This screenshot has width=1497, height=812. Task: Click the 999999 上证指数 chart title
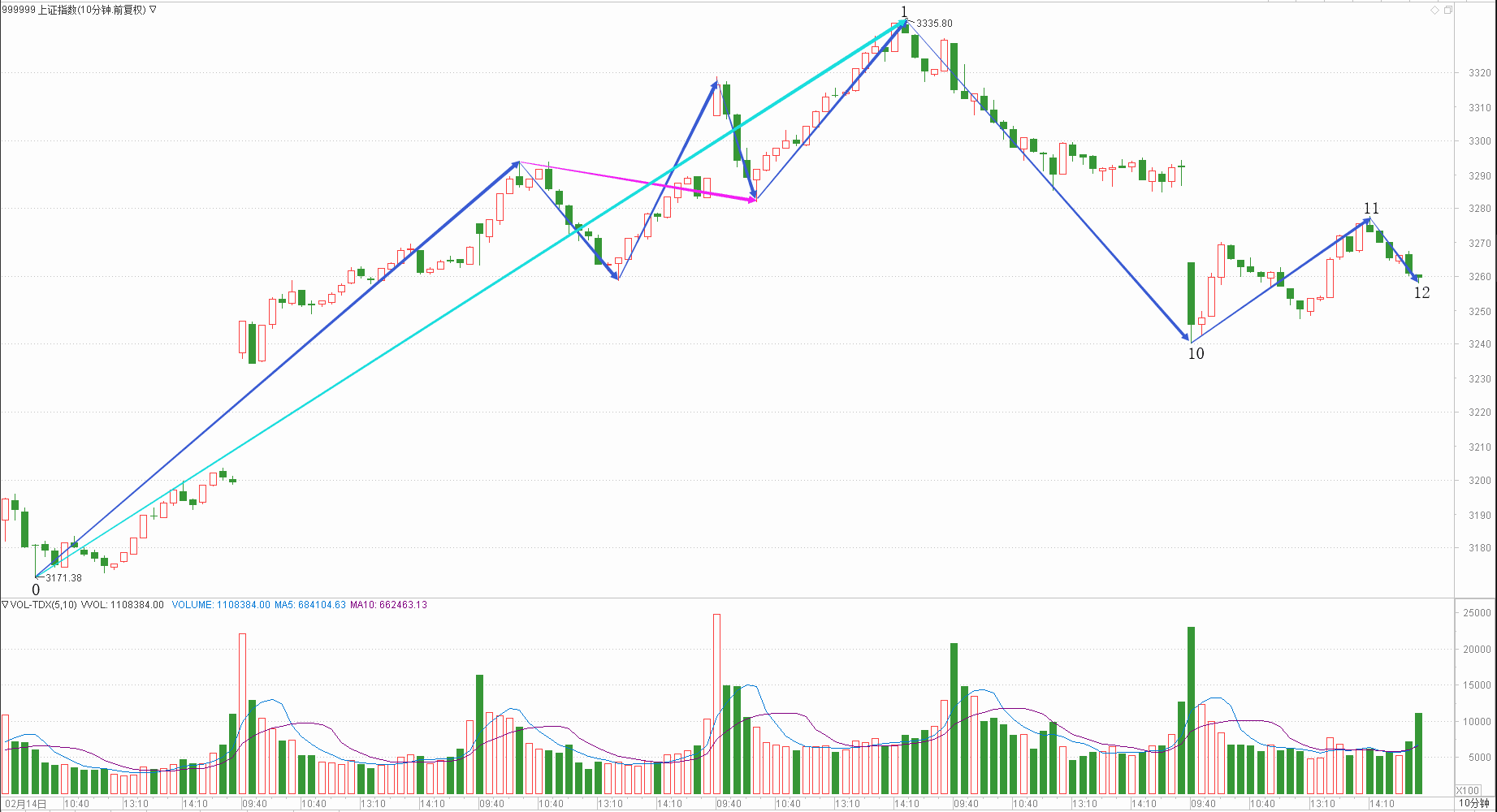(x=73, y=10)
